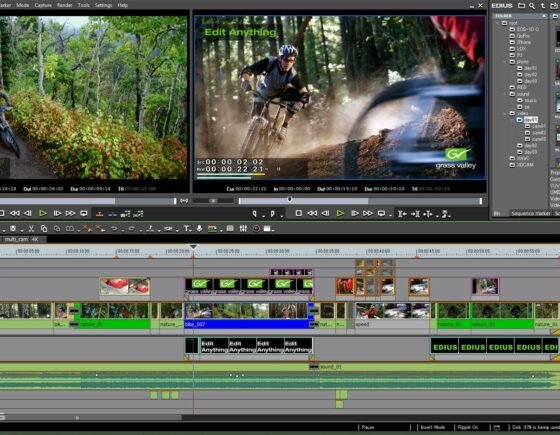Screen dimensions: 560x435
Task: Open dropdown beside Set In icon
Action: [263, 216]
